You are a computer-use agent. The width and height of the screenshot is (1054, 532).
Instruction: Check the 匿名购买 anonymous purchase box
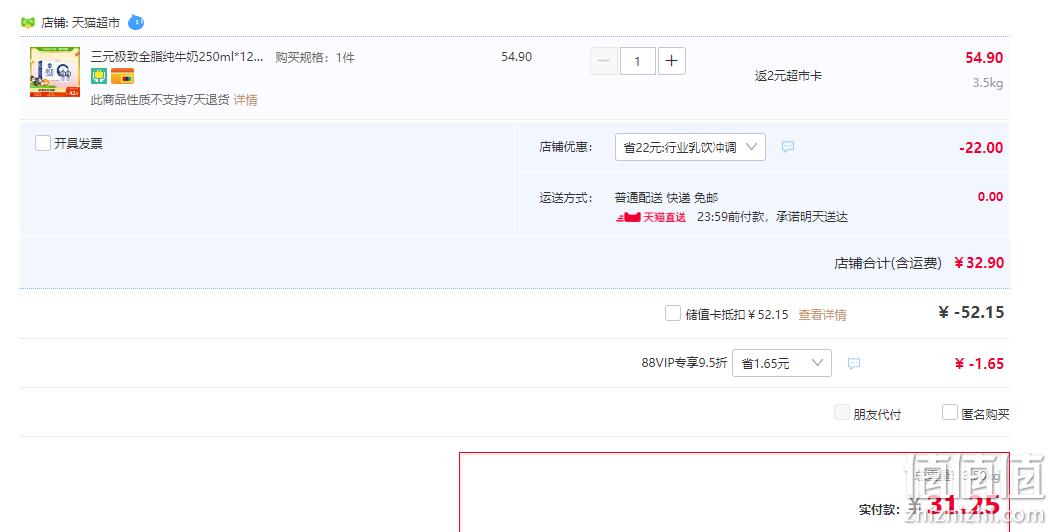[x=949, y=412]
